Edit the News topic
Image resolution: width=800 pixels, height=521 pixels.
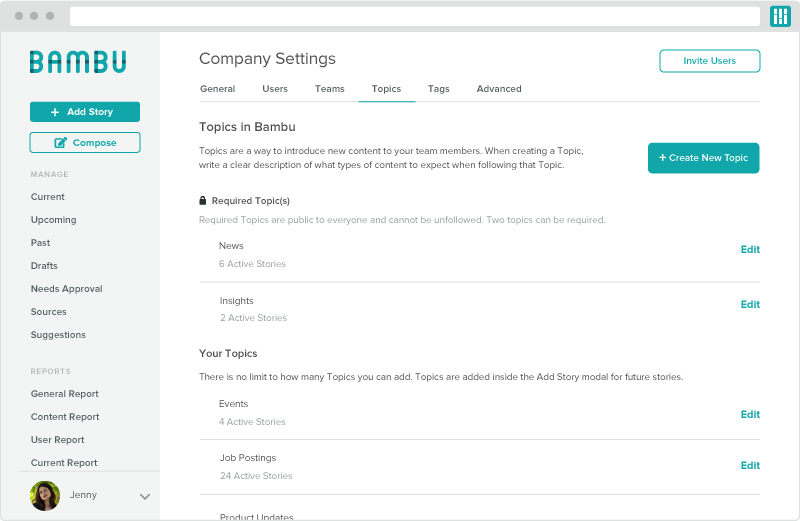pyautogui.click(x=750, y=250)
